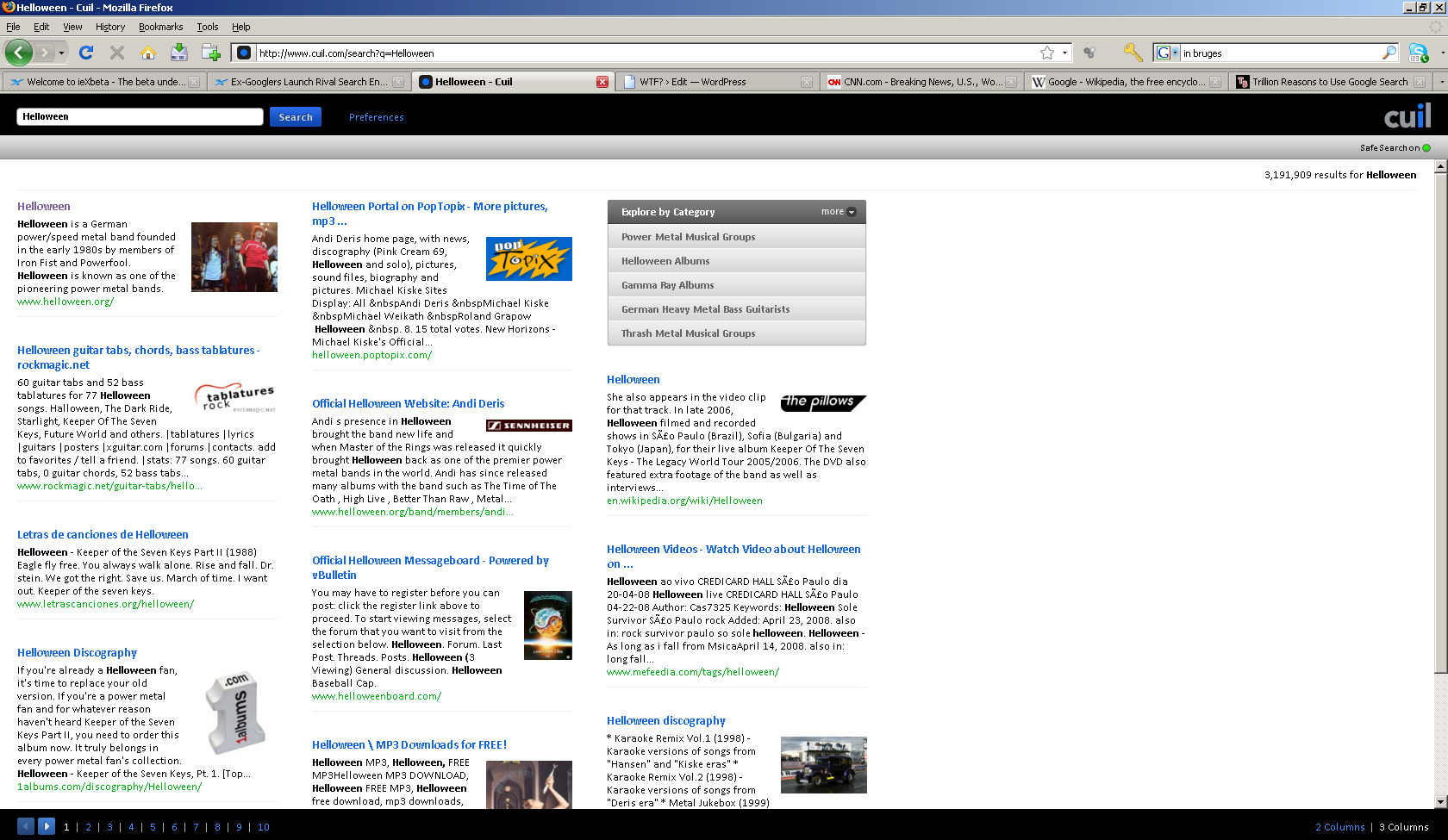Switch to the Trillion Reasons to Use Google tab

(x=1330, y=82)
